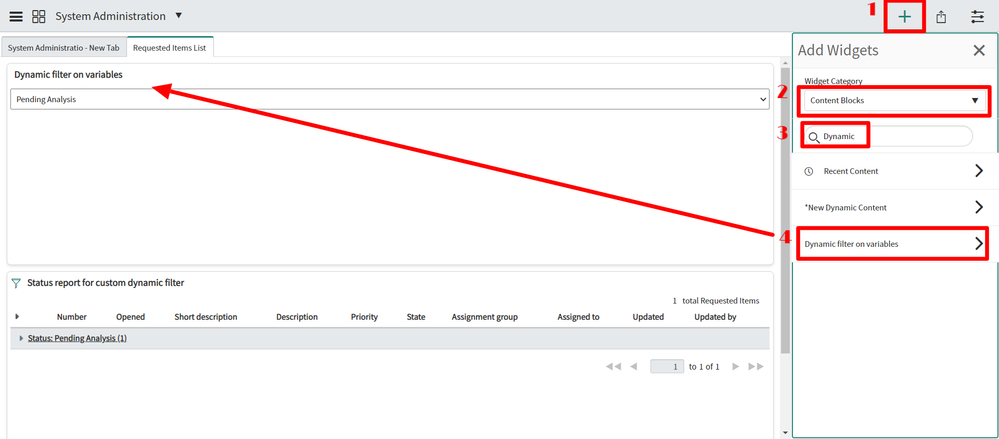Click the plus Add Widgets icon
The image size is (999, 439).
tap(904, 17)
